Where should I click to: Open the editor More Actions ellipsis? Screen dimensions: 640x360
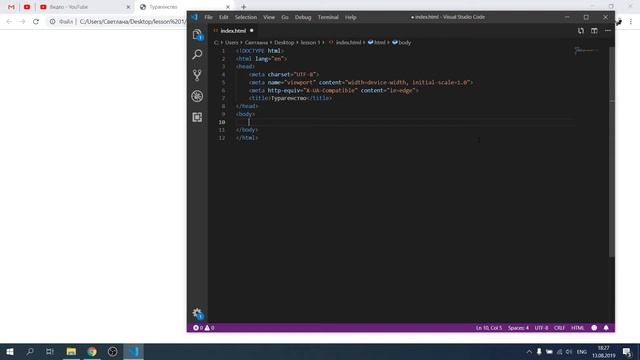tap(608, 31)
